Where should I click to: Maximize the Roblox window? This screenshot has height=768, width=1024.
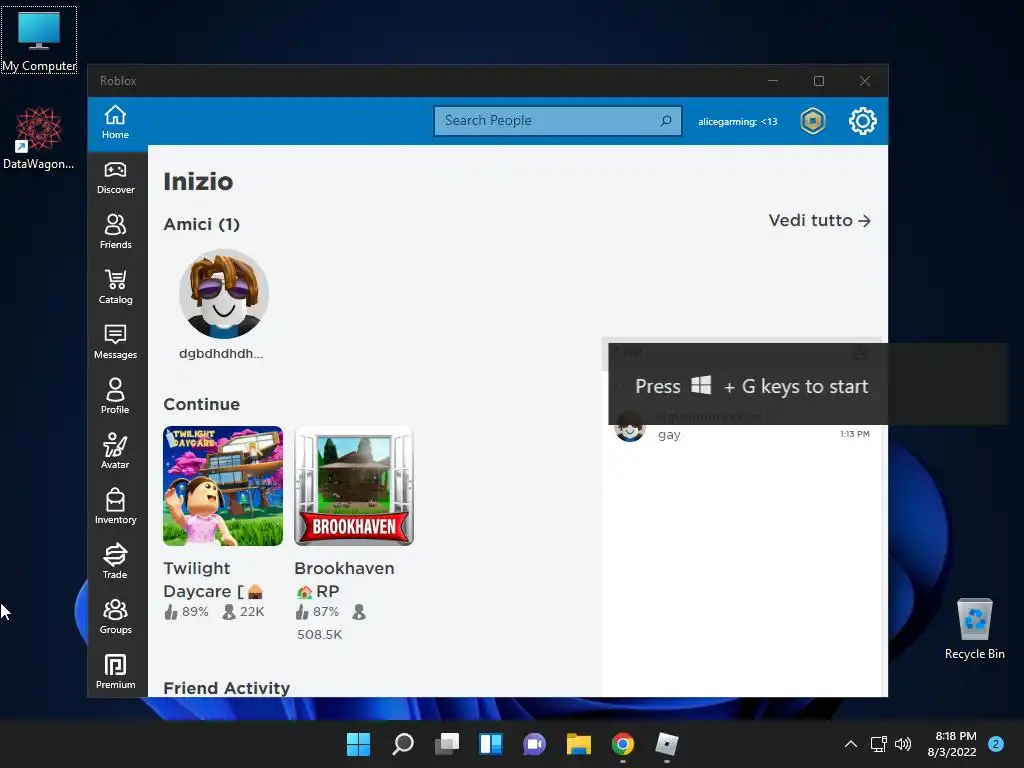(819, 81)
